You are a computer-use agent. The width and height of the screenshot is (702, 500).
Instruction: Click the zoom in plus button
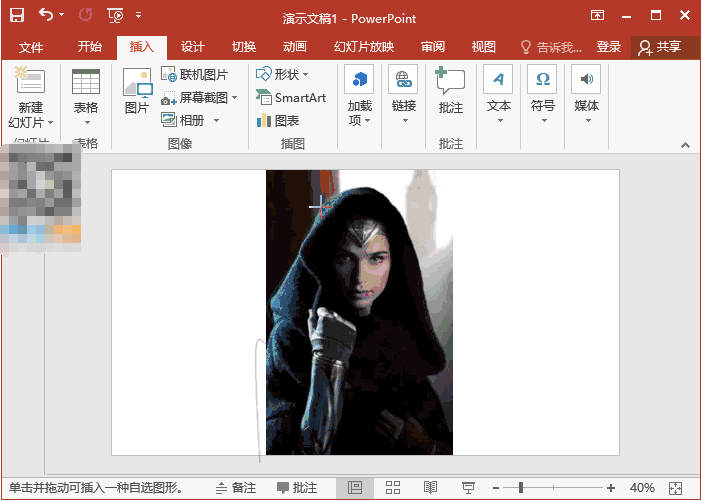611,488
